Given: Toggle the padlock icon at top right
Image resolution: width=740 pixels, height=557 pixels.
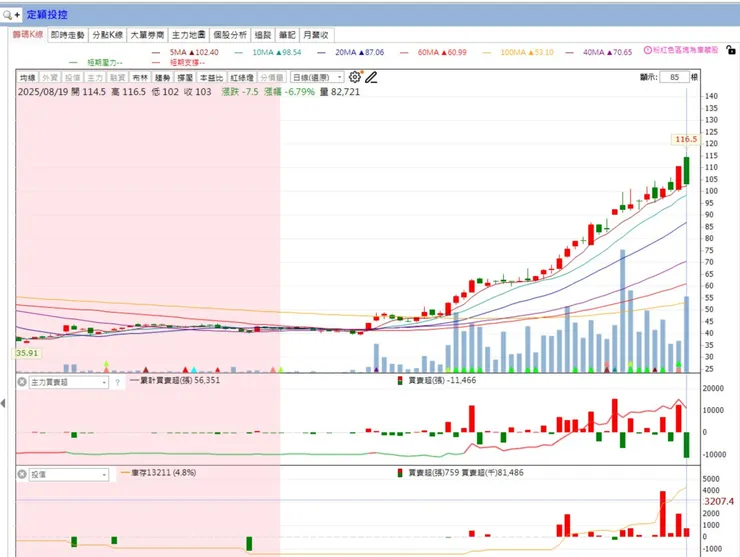Looking at the screenshot, I should click(x=731, y=49).
